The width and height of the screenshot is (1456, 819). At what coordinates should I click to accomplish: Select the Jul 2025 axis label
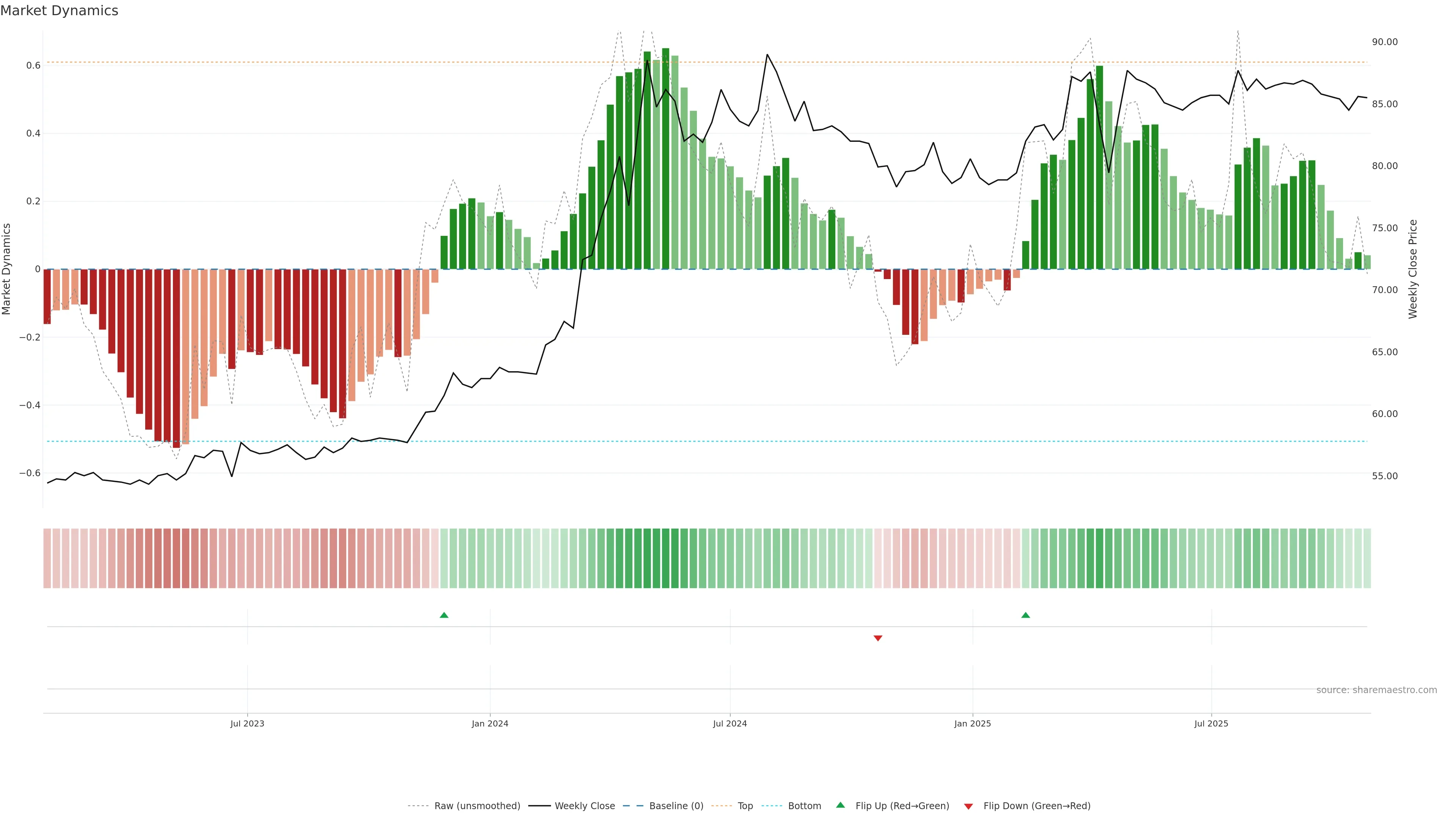(1211, 723)
